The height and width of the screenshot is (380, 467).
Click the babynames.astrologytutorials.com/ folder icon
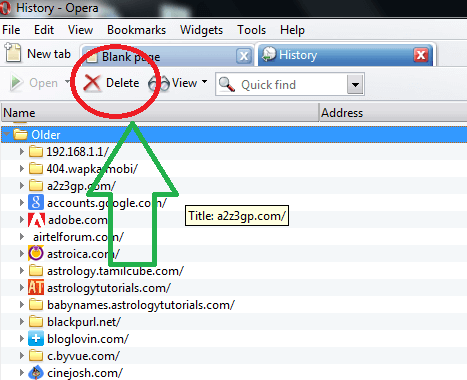pos(36,305)
